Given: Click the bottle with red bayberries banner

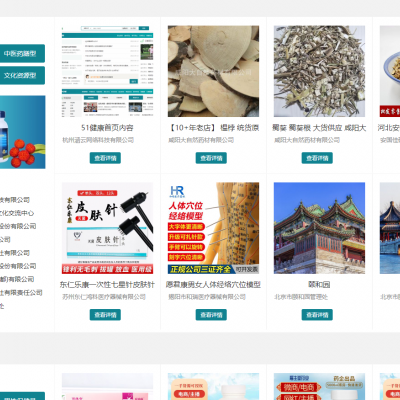Looking at the screenshot, I should [23, 132].
